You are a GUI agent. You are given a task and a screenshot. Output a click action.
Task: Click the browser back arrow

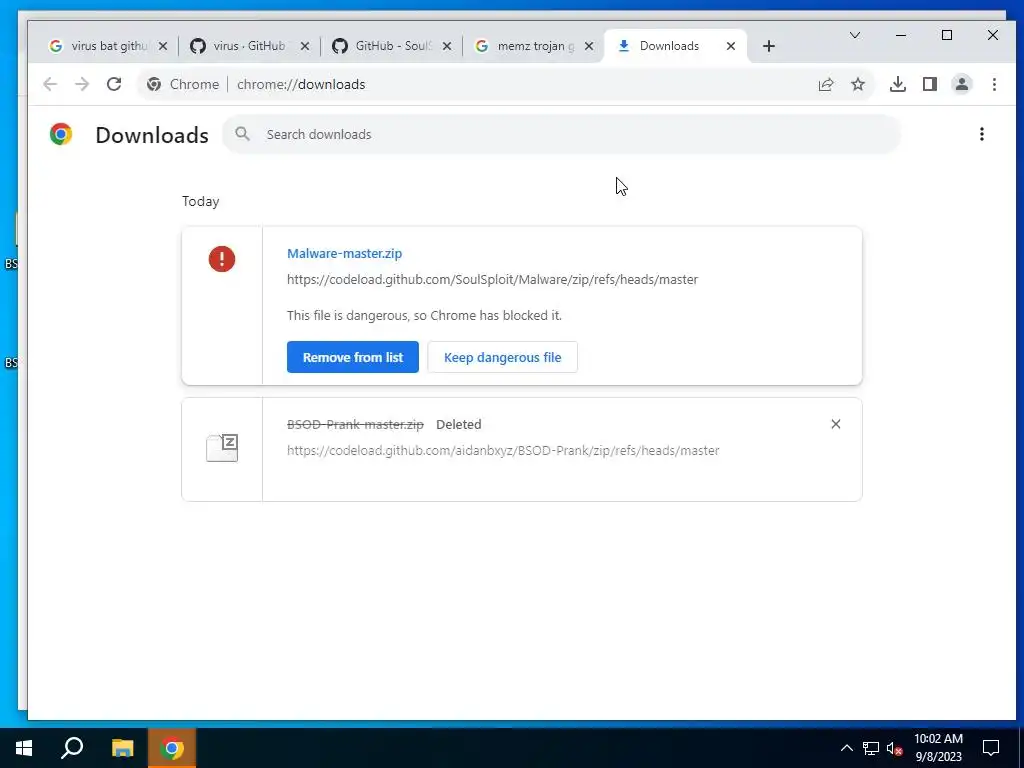pos(50,84)
